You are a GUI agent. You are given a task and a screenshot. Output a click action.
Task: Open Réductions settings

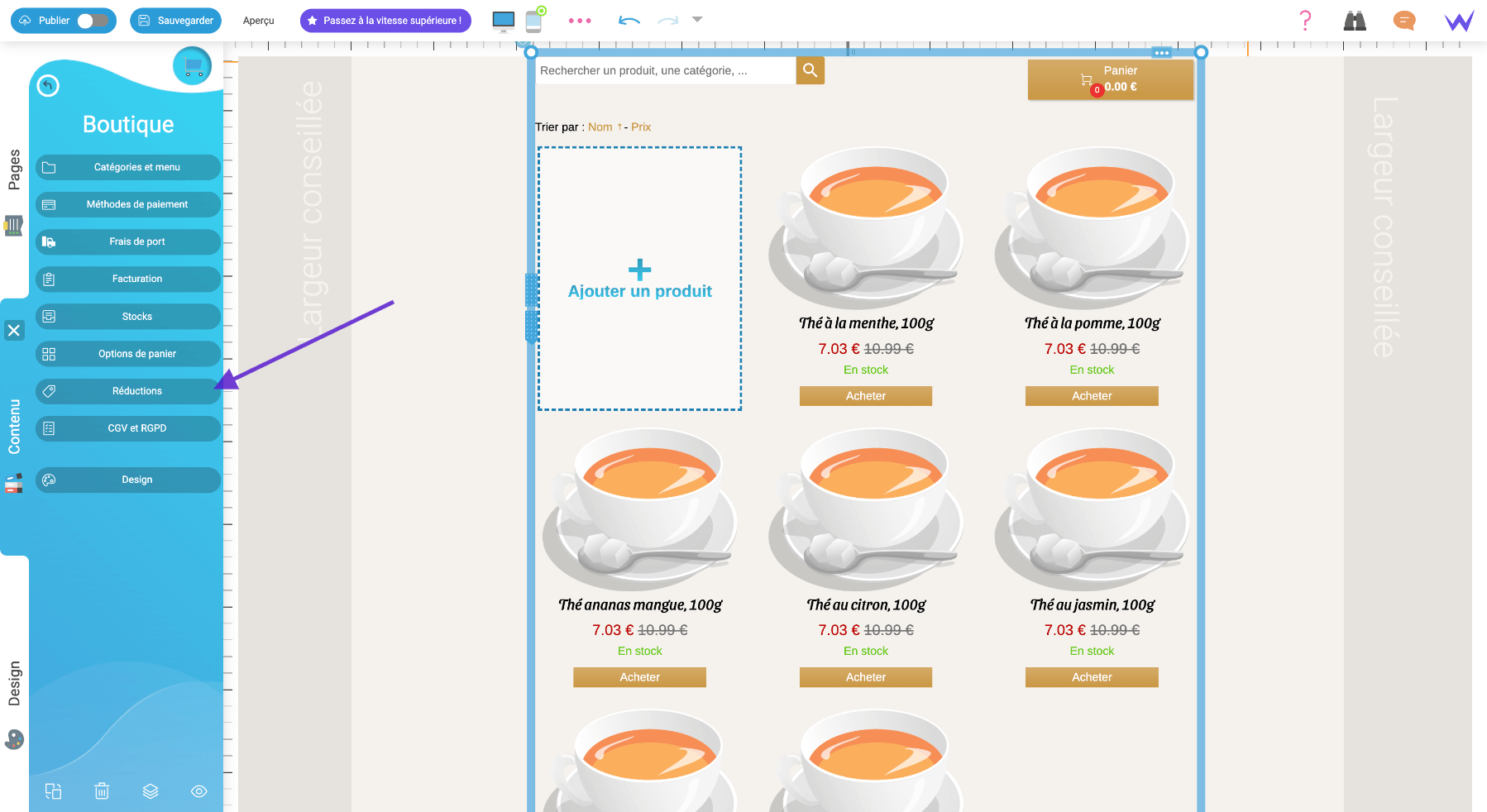click(x=128, y=391)
